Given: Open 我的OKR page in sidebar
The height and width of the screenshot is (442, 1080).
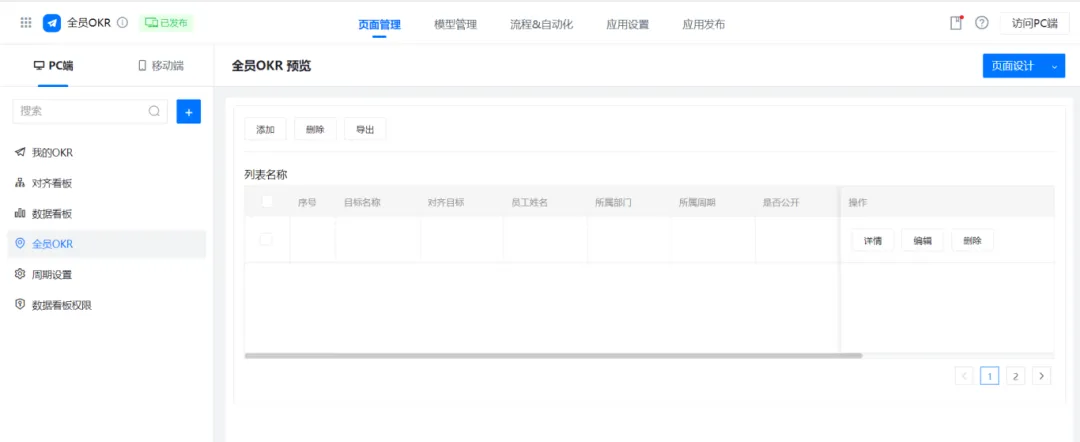Looking at the screenshot, I should (107, 153).
